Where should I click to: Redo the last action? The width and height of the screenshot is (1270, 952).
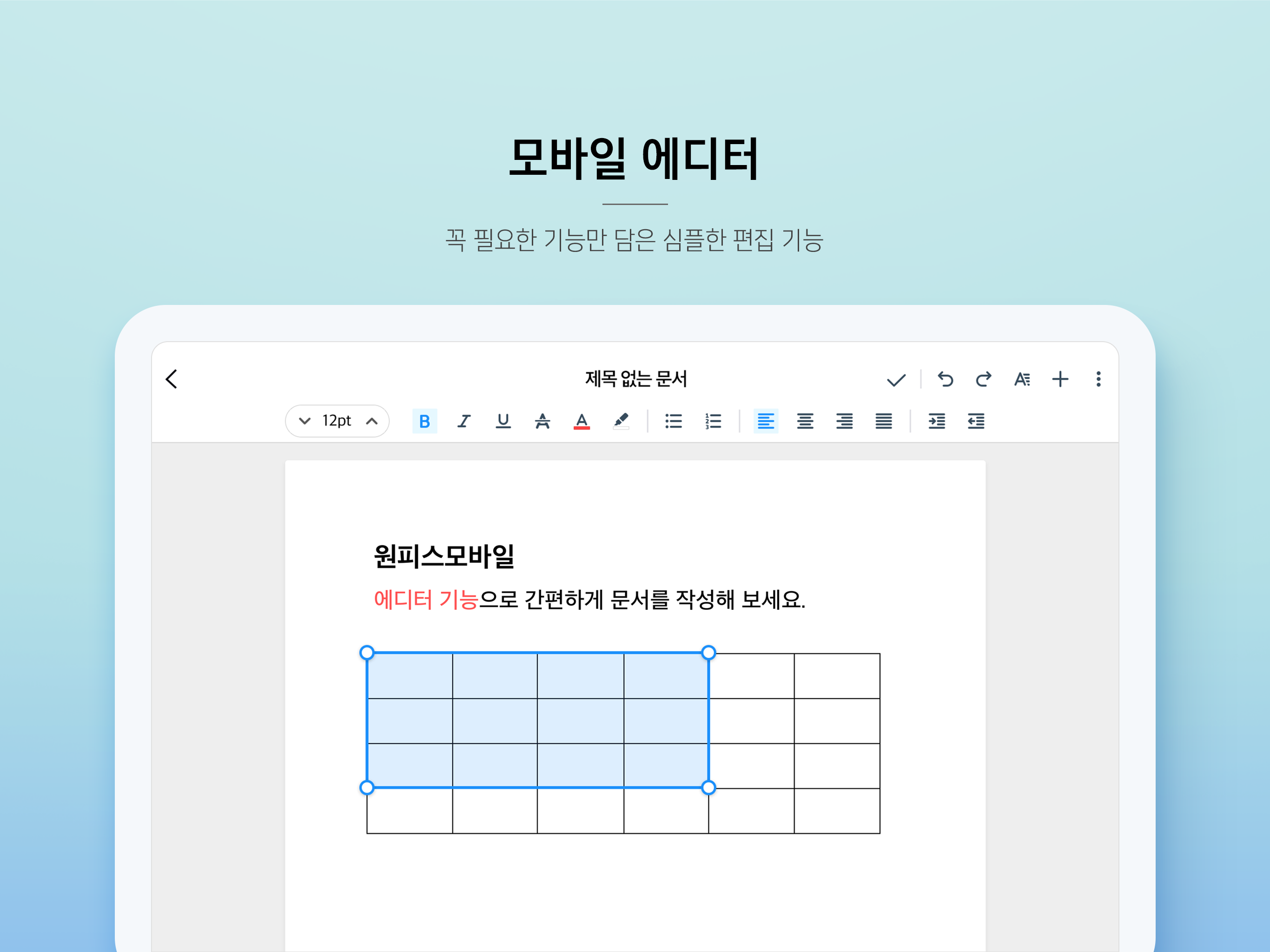[x=984, y=379]
